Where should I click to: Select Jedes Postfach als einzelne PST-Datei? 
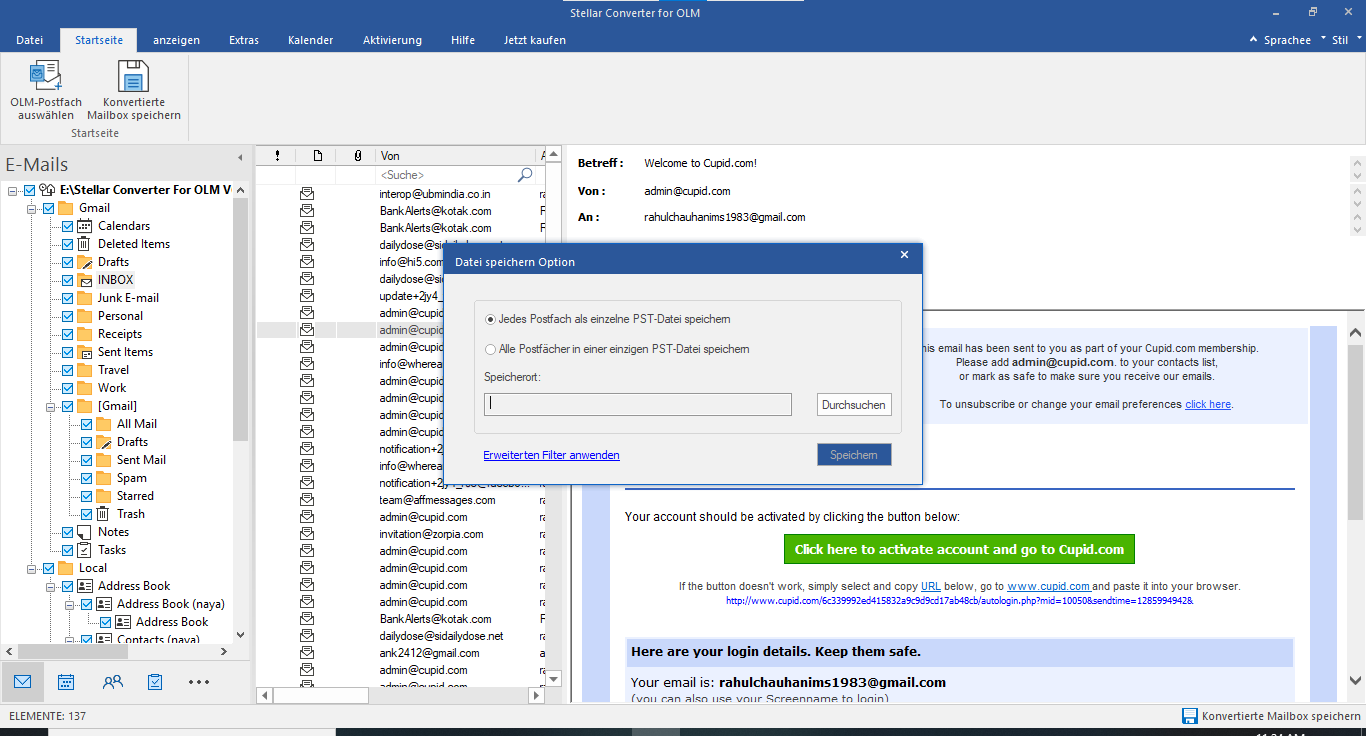(490, 319)
